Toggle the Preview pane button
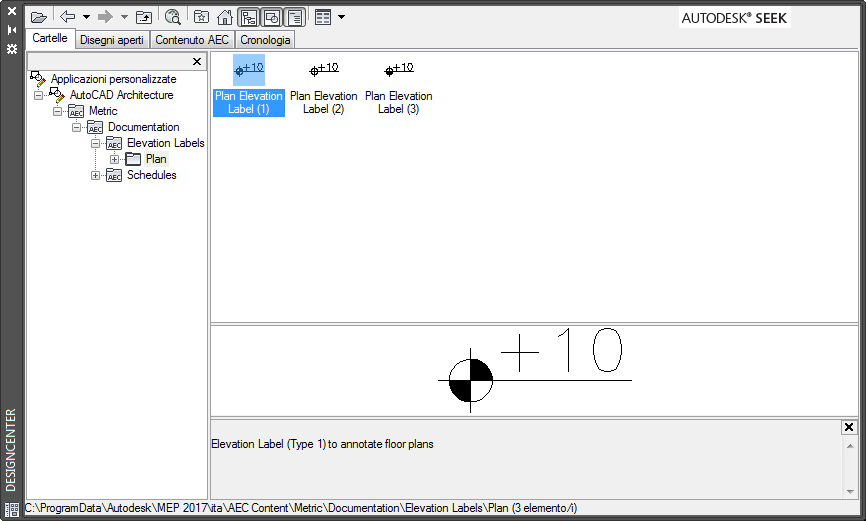866x521 pixels. coord(272,18)
